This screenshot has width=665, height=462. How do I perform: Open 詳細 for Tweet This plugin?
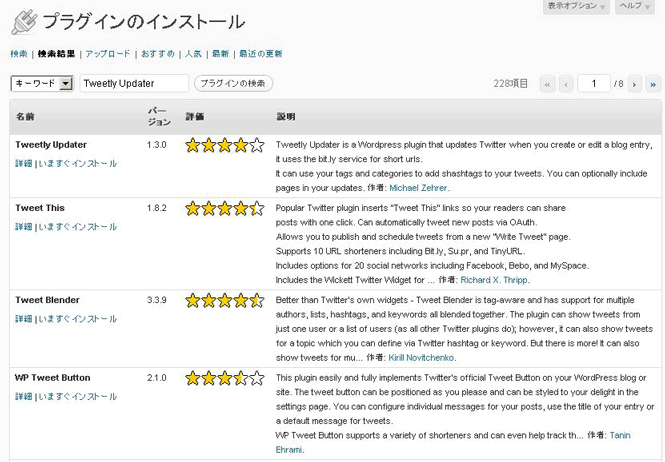[24, 227]
